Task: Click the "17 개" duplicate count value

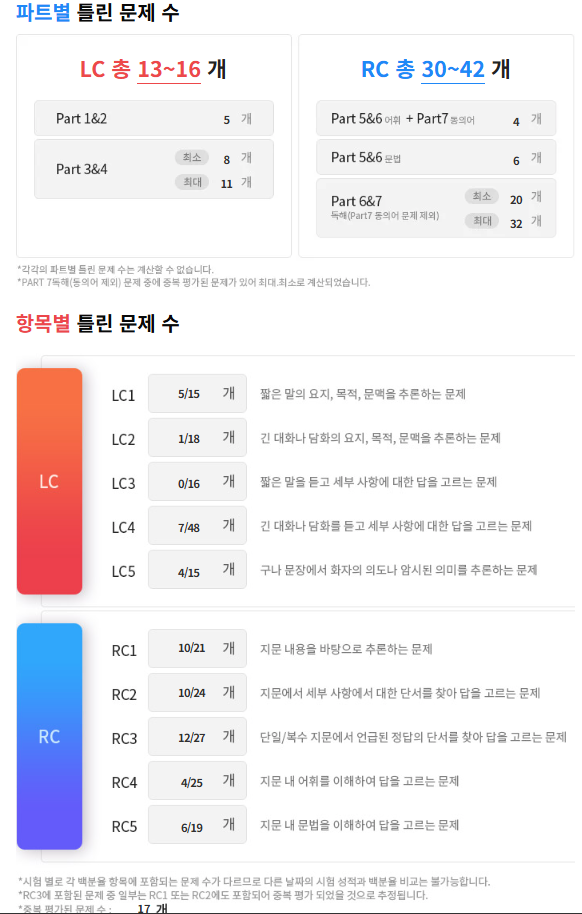Action: coord(153,908)
